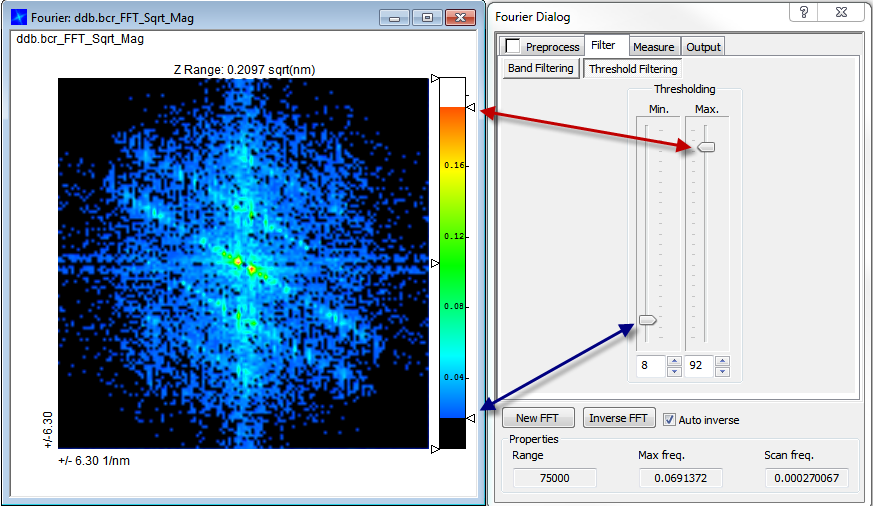Click the Min. threshold field showing 8
The height and width of the screenshot is (506, 873).
[651, 366]
